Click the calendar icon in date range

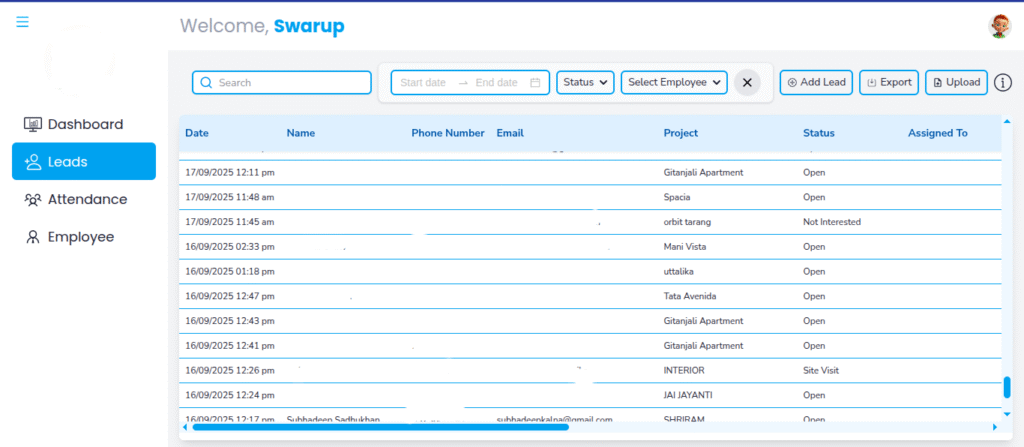(x=535, y=83)
